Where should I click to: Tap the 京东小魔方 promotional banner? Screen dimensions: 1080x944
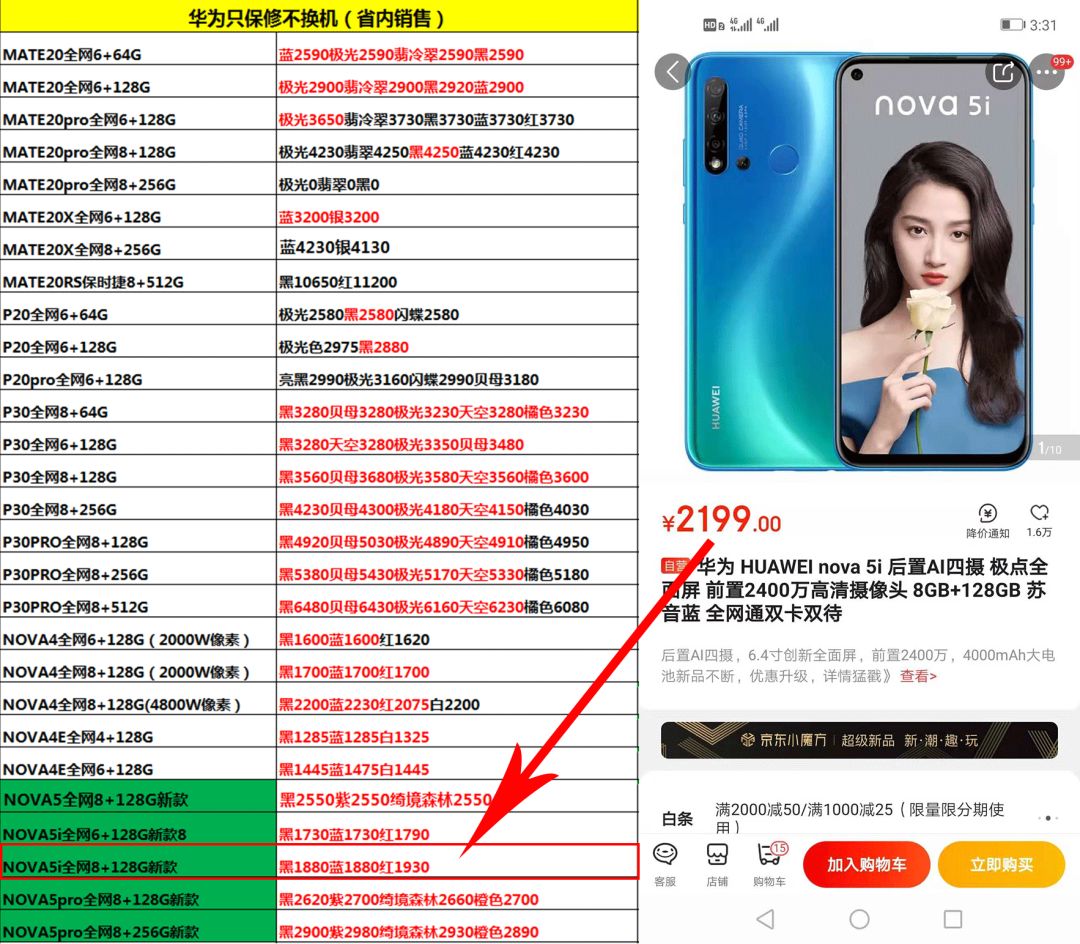(859, 740)
